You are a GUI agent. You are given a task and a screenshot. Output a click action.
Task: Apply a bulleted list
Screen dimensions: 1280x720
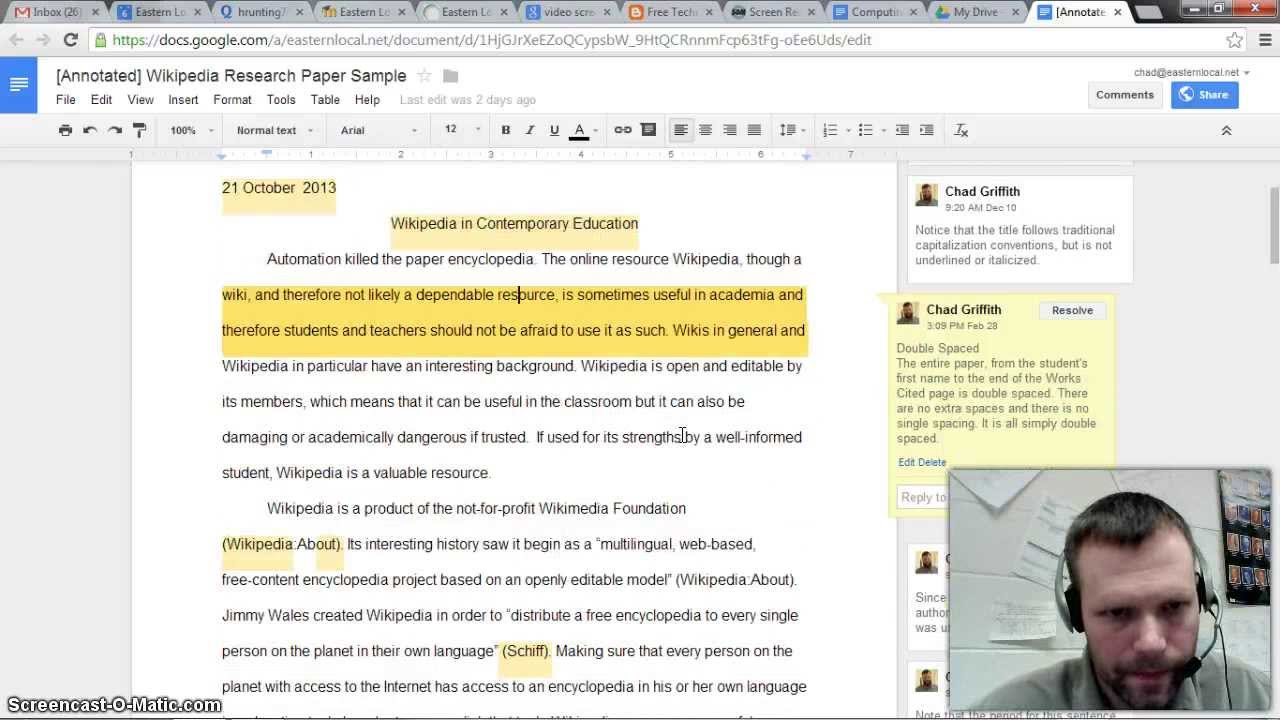click(866, 130)
